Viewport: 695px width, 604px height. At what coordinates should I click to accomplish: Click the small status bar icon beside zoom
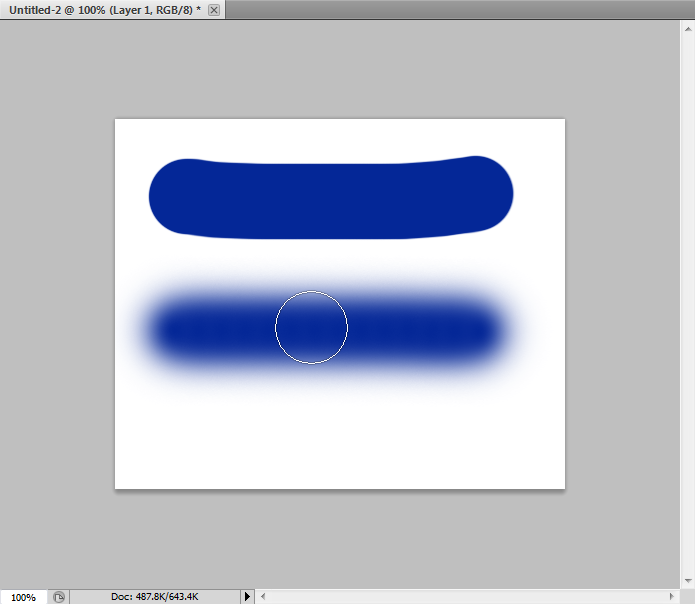pyautogui.click(x=58, y=597)
